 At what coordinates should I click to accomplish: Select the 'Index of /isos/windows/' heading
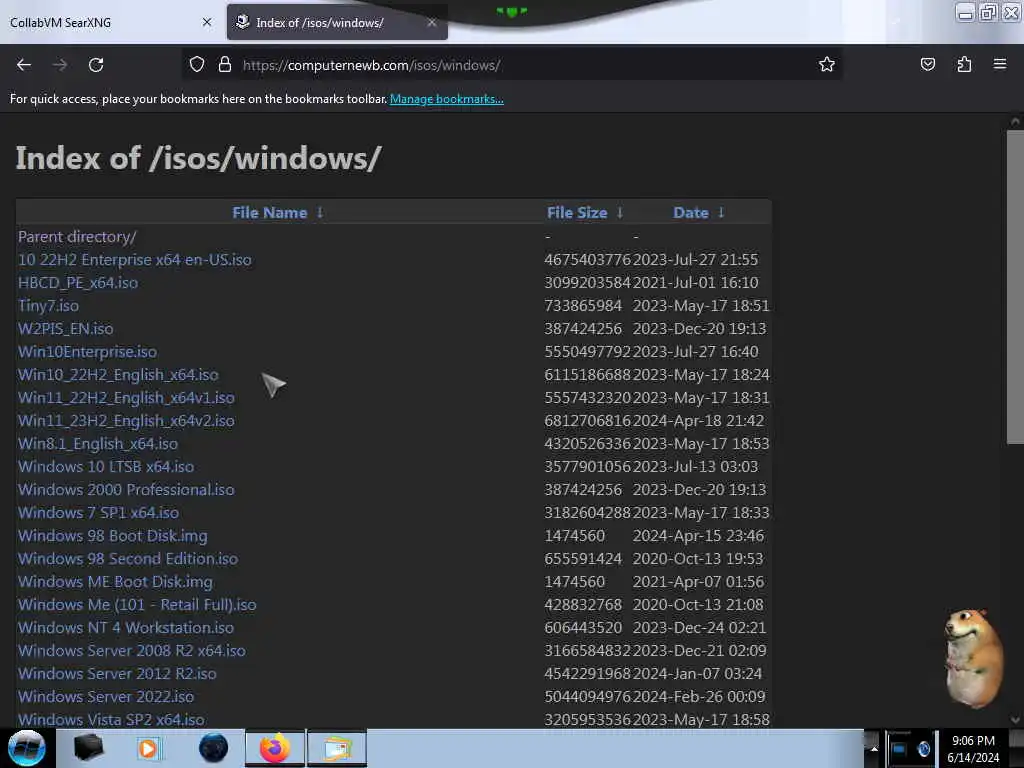click(x=199, y=158)
